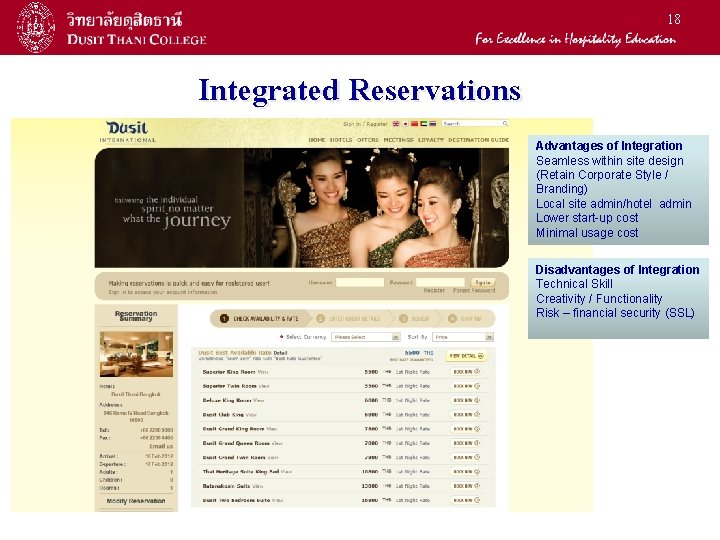Click the Disadvantages of Integration heading
Screen dimensions: 720x540
point(617,270)
